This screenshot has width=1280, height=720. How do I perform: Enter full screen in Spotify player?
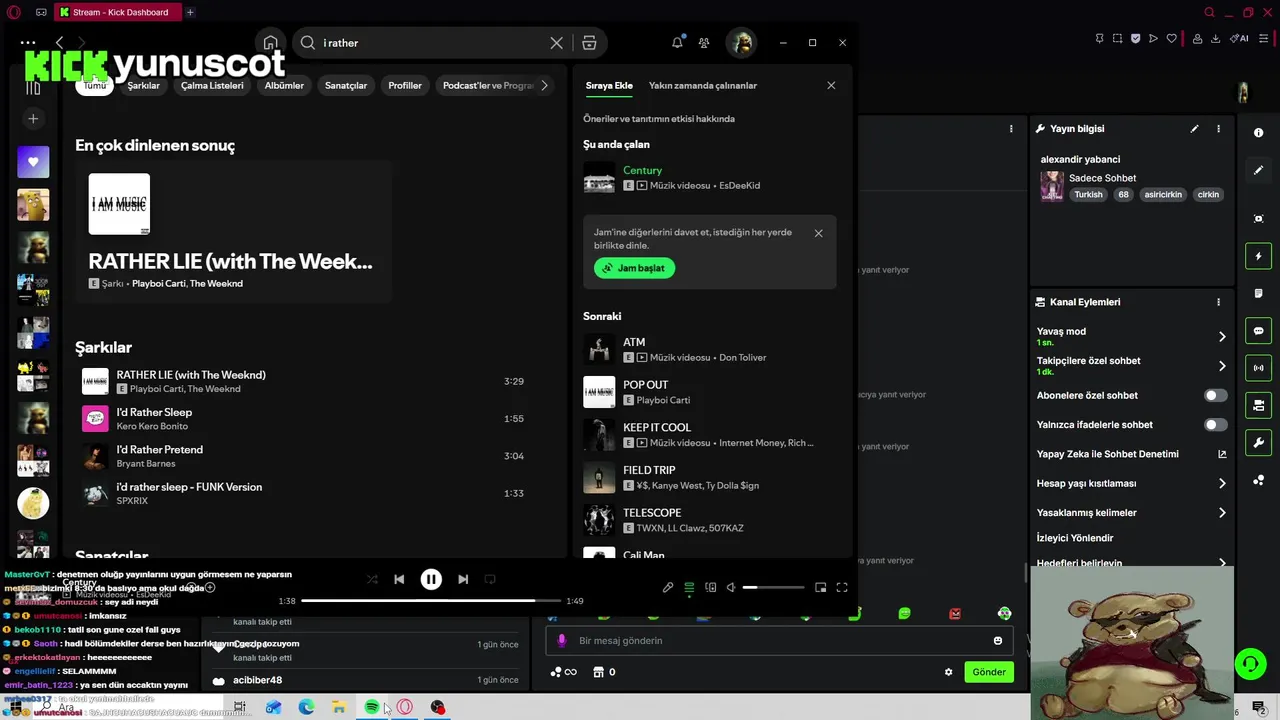pos(842,588)
